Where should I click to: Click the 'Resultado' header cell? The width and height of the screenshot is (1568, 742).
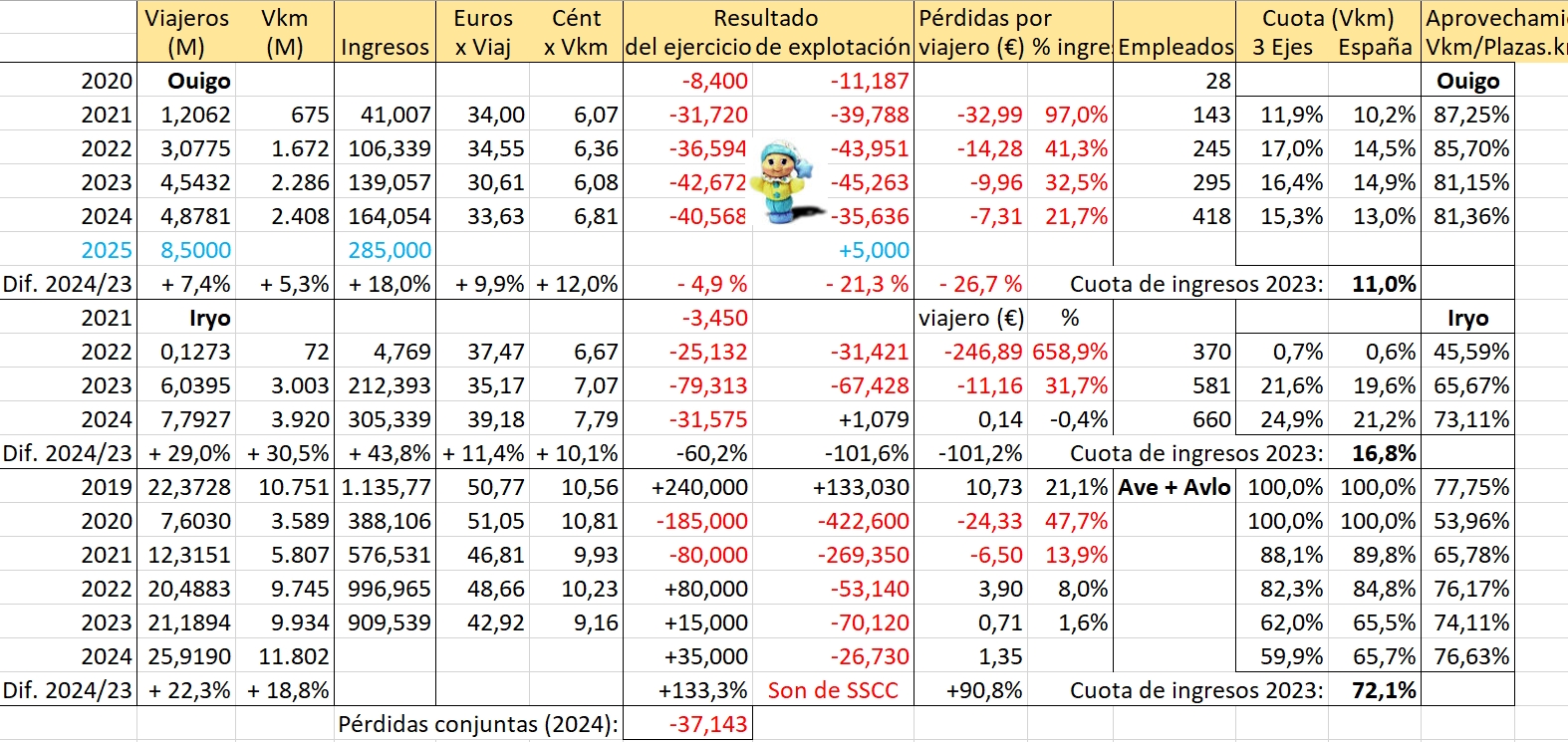(x=765, y=18)
